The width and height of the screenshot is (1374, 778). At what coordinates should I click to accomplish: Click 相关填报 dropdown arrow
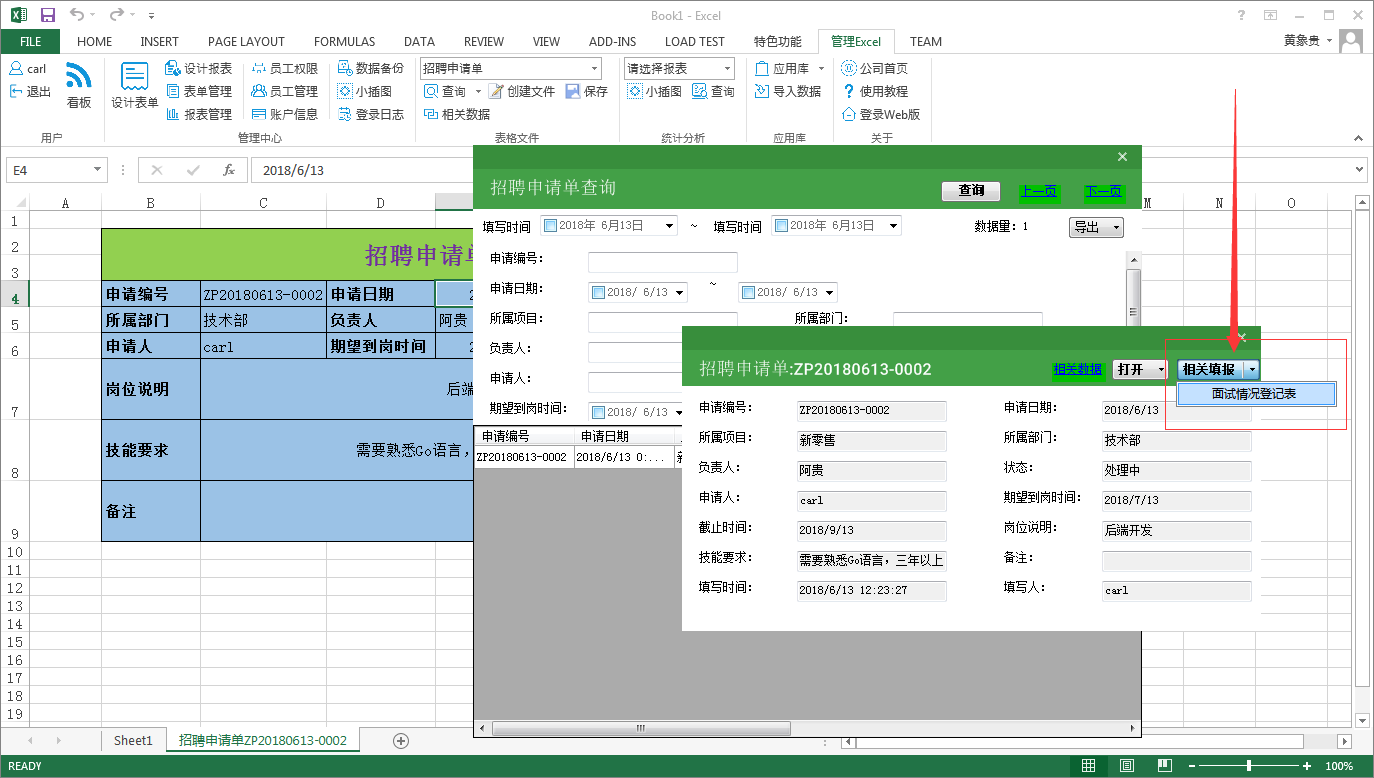tap(1252, 370)
